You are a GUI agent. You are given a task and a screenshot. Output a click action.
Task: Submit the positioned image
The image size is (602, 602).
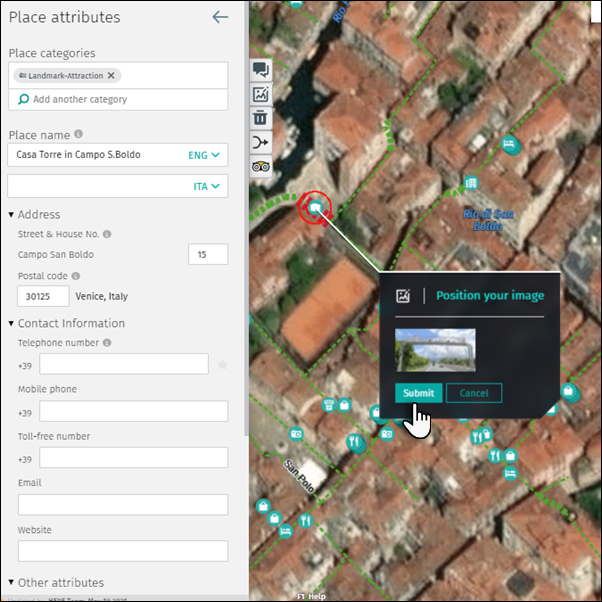[x=418, y=393]
